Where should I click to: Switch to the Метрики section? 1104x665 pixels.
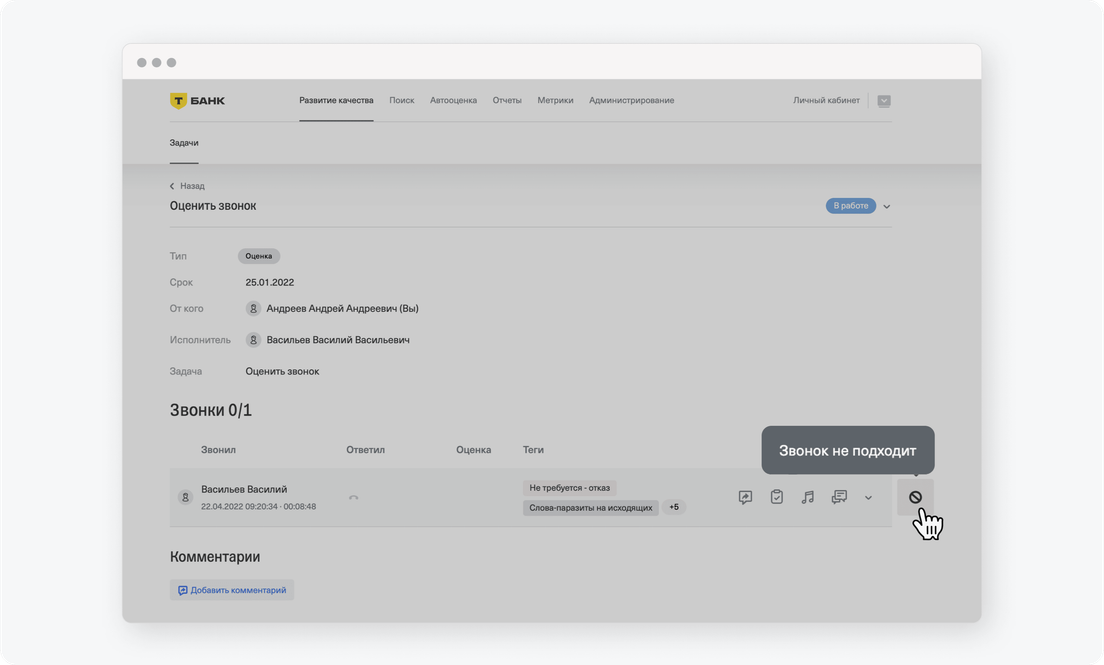pyautogui.click(x=556, y=100)
